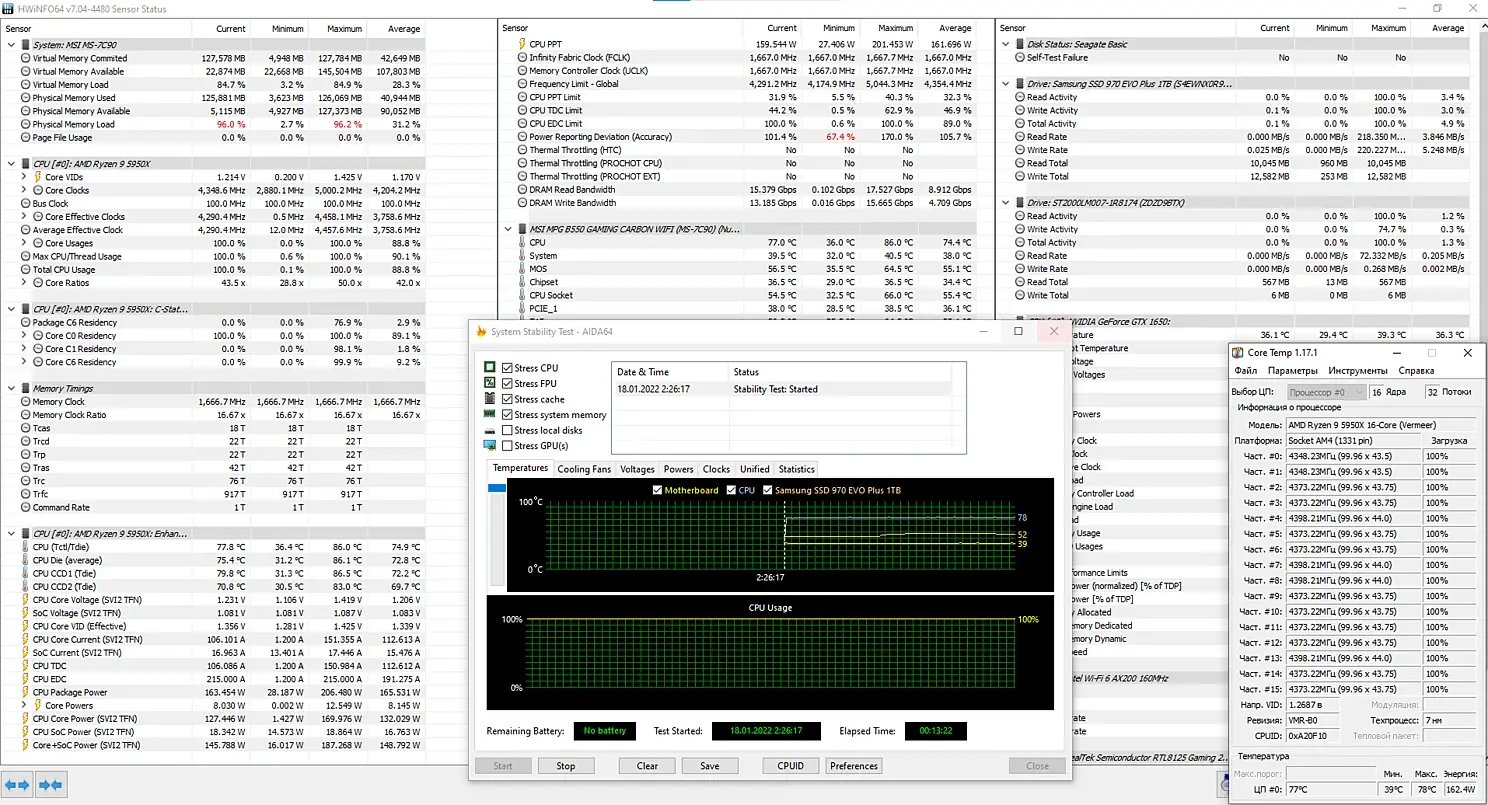Open the Параметры menu in Core Temp
This screenshot has width=1488, height=805.
click(1292, 371)
